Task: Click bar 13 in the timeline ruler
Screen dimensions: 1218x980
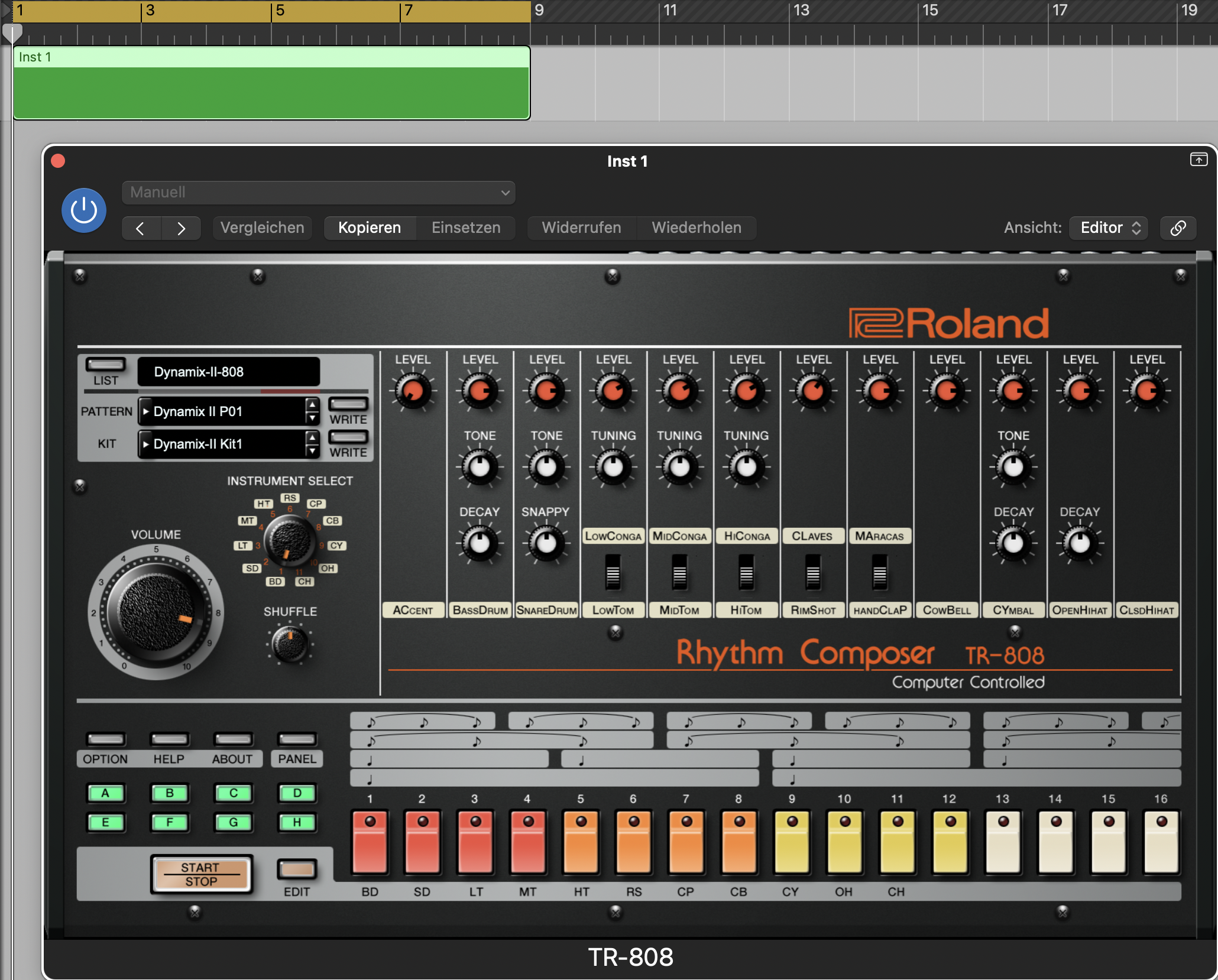Action: [801, 11]
